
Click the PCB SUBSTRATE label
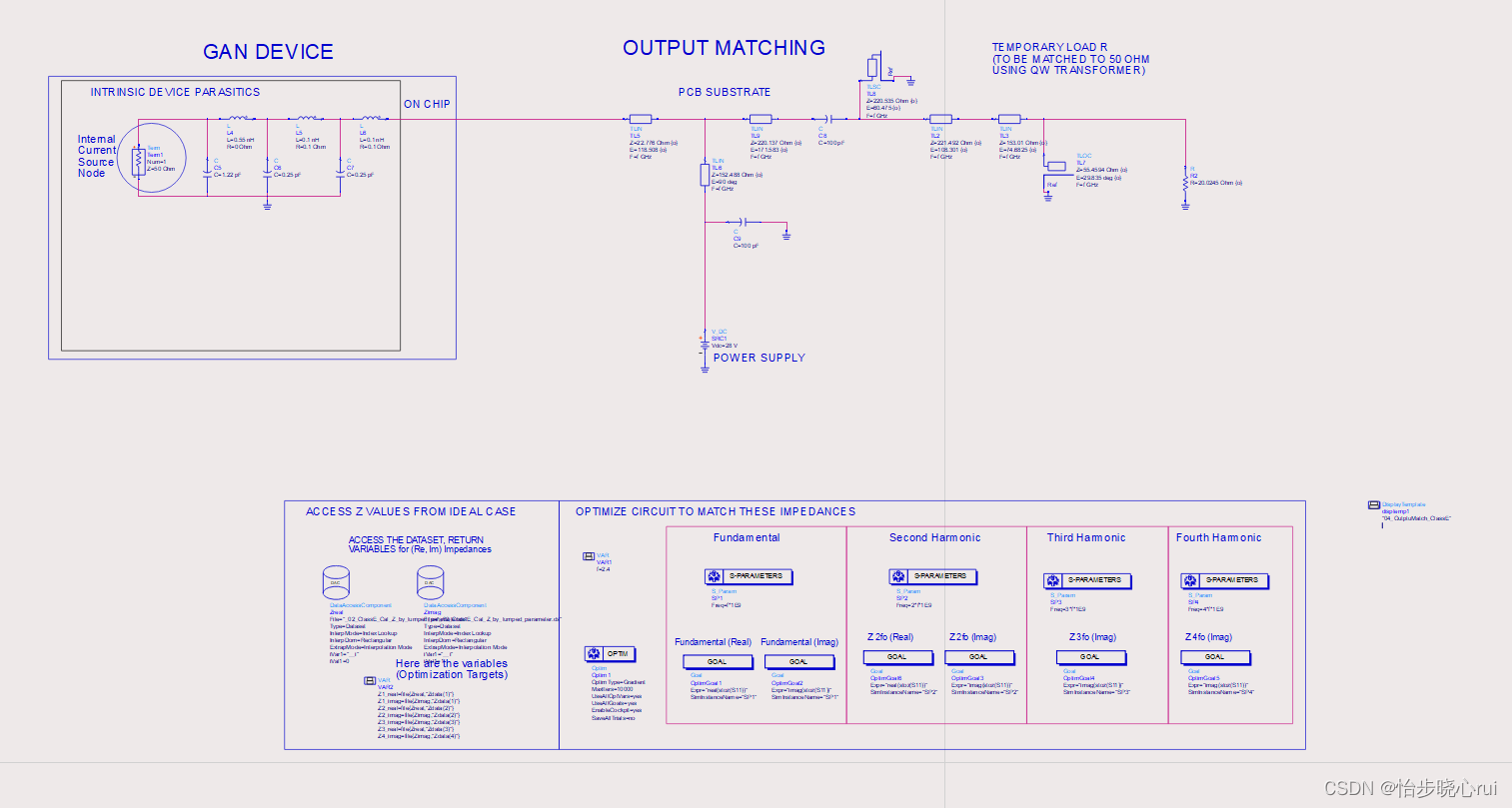click(x=725, y=92)
